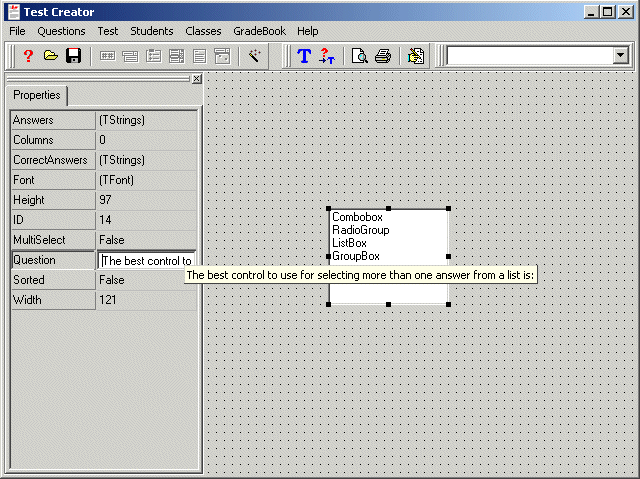Switch to the Properties tab
This screenshot has height=479, width=640.
pos(36,96)
